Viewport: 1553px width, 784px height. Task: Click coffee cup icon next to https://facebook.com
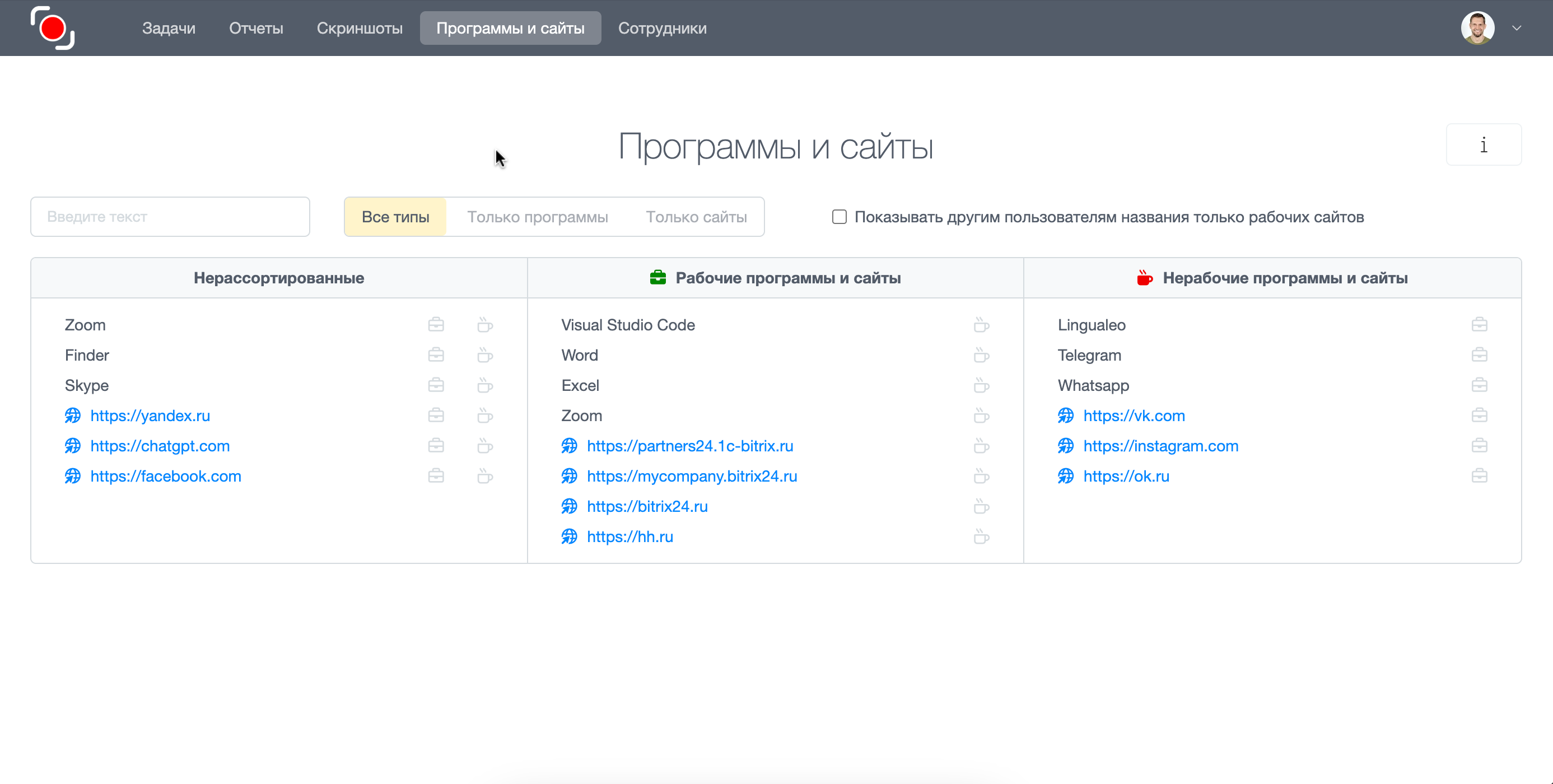coord(484,476)
